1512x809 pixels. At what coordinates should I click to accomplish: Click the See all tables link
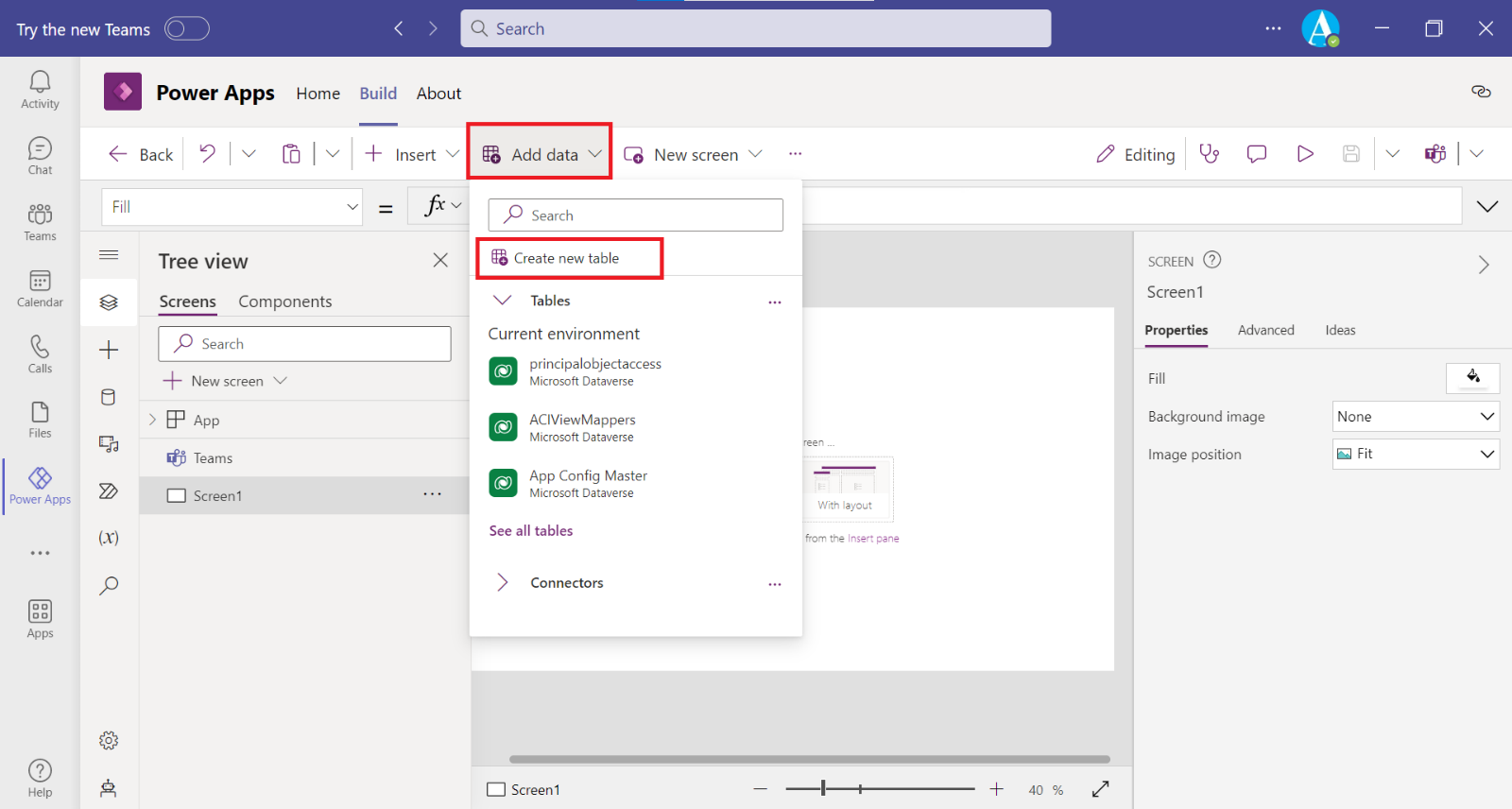[531, 531]
